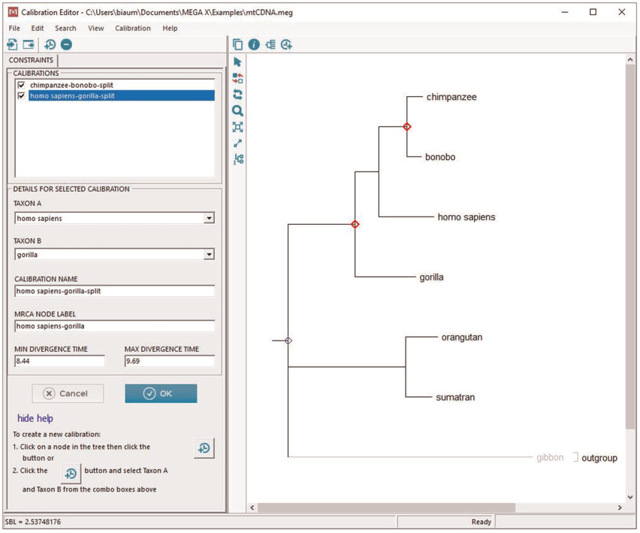Click the import calibrations icon in left toolbar
The image size is (640, 533).
pyautogui.click(x=12, y=44)
